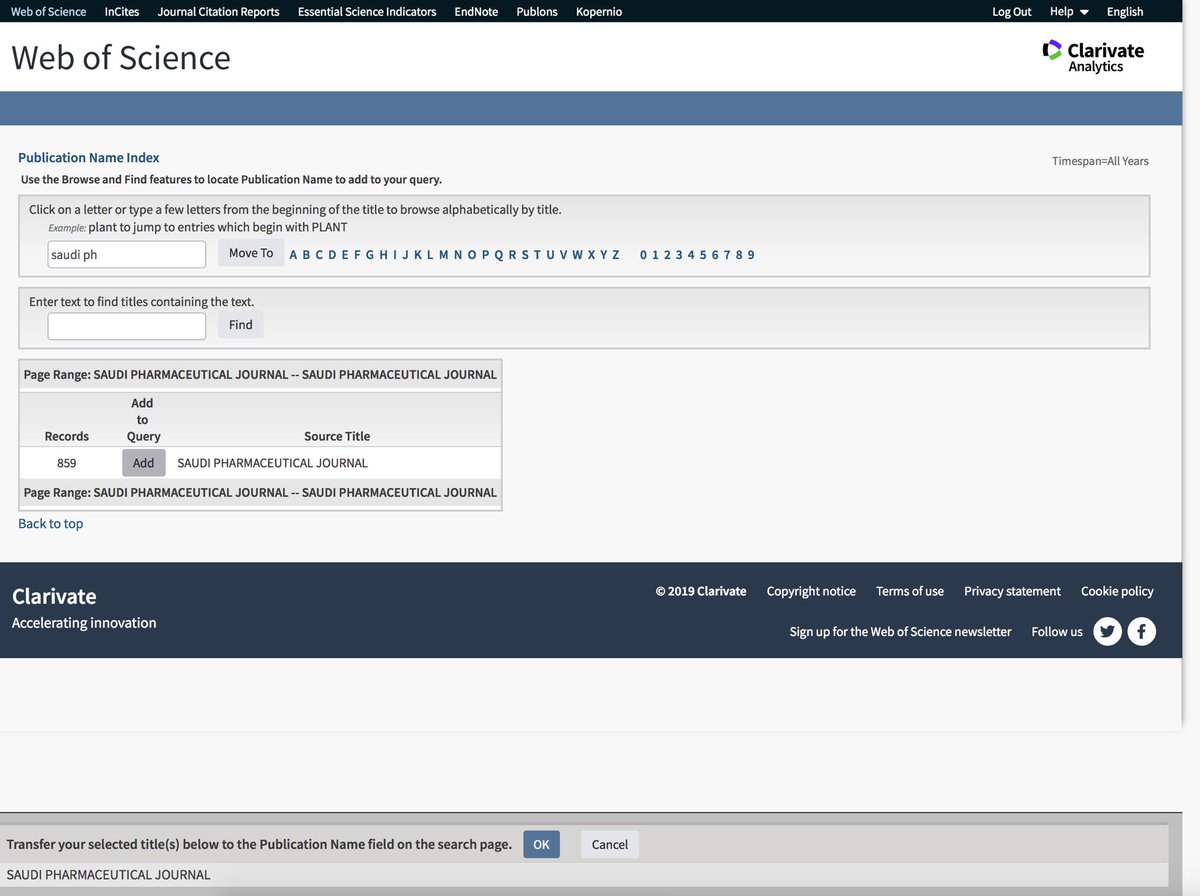The height and width of the screenshot is (896, 1200).
Task: Focus the browse-by-title input field
Action: pos(127,254)
